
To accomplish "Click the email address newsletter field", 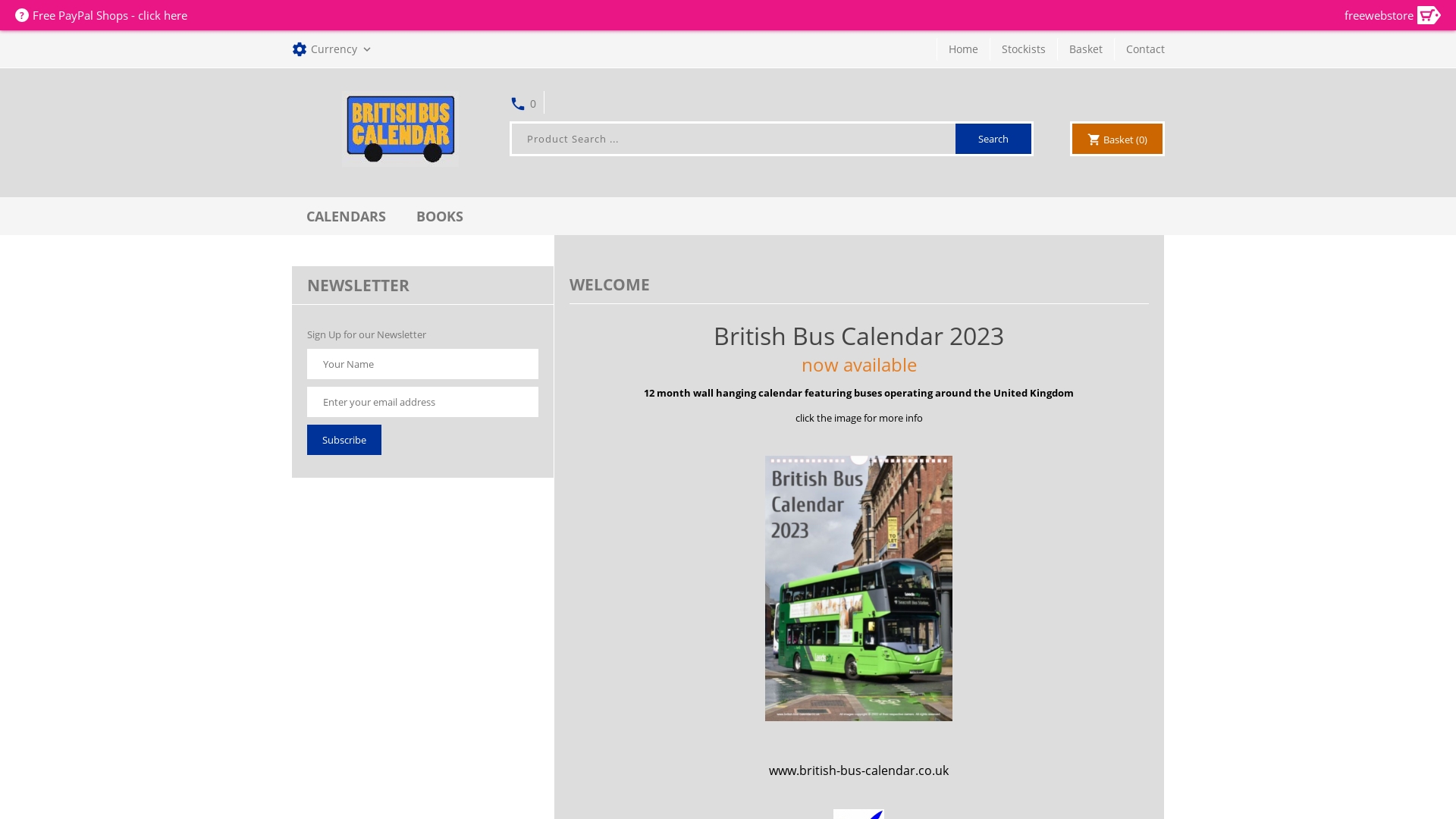I will (x=422, y=402).
